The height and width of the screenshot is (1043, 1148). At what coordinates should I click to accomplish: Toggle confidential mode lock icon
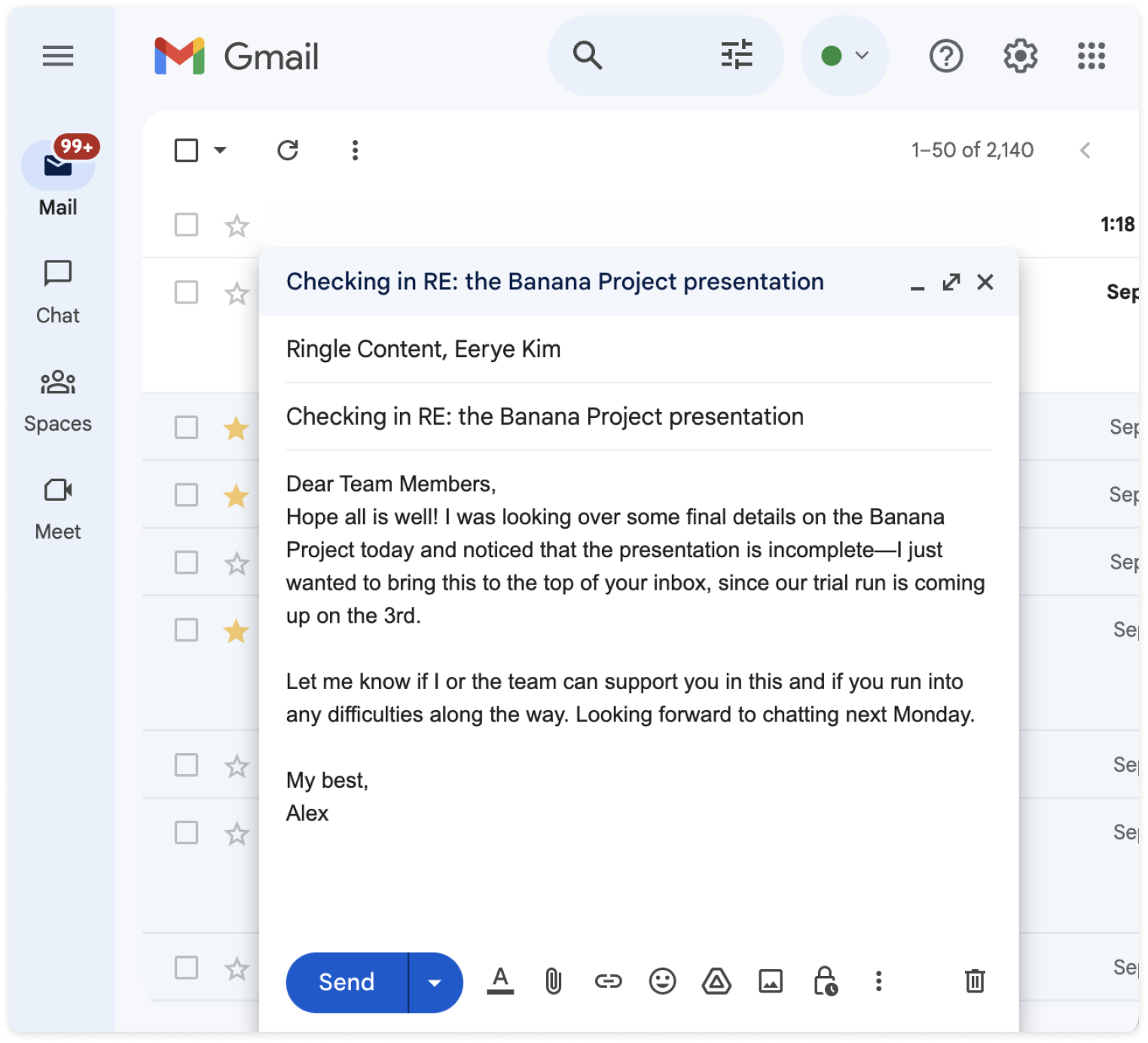(x=826, y=981)
